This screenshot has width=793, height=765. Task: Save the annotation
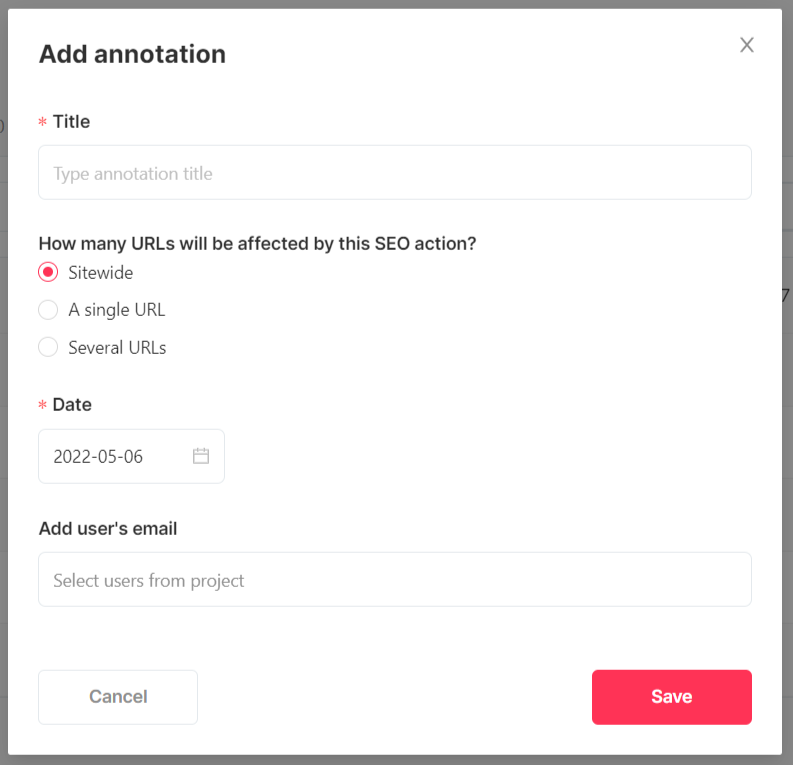click(x=671, y=697)
